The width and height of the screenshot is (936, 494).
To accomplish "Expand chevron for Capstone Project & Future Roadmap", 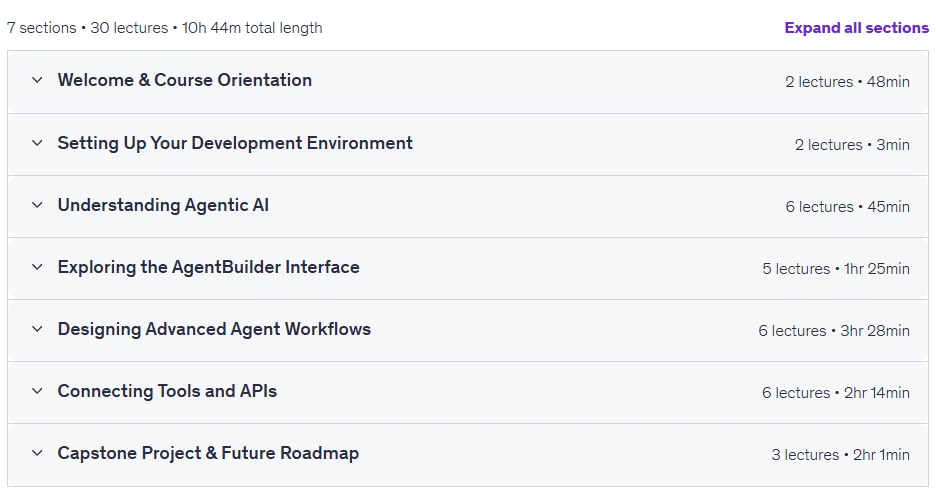I will pos(37,453).
